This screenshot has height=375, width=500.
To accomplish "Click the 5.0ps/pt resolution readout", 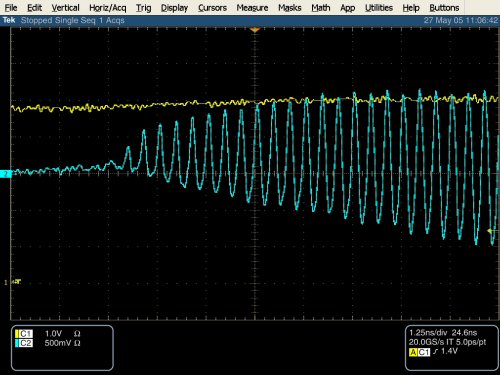I will [471, 342].
